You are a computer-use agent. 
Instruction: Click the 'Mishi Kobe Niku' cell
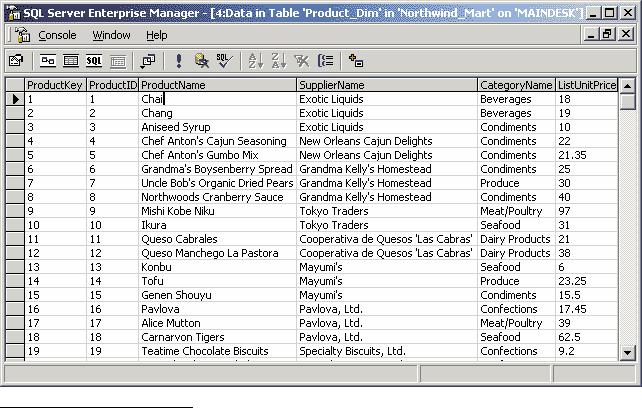coord(217,211)
